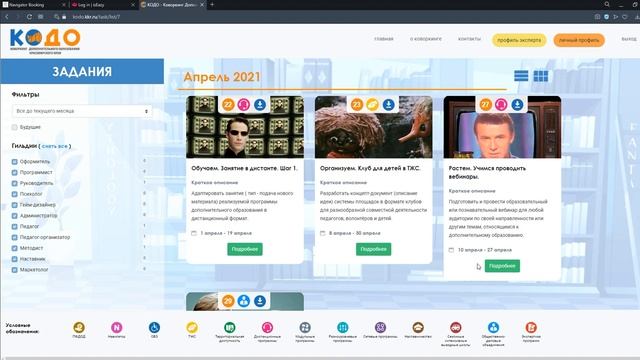Toggle the 'Гейм-дизайнер' guild checkbox
The height and width of the screenshot is (360, 640).
[15, 205]
